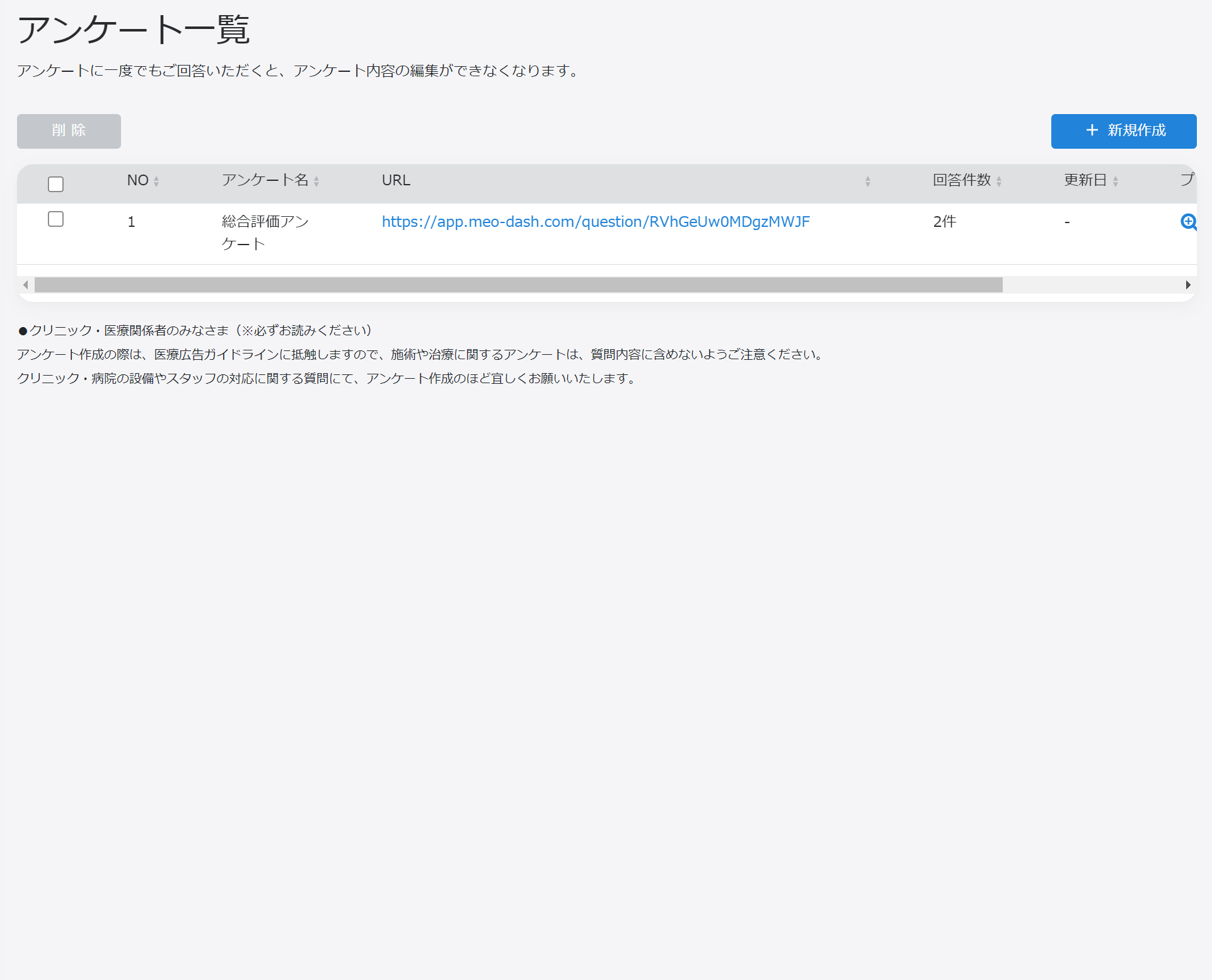Click the 新規作成 button
The image size is (1212, 980).
pos(1124,131)
